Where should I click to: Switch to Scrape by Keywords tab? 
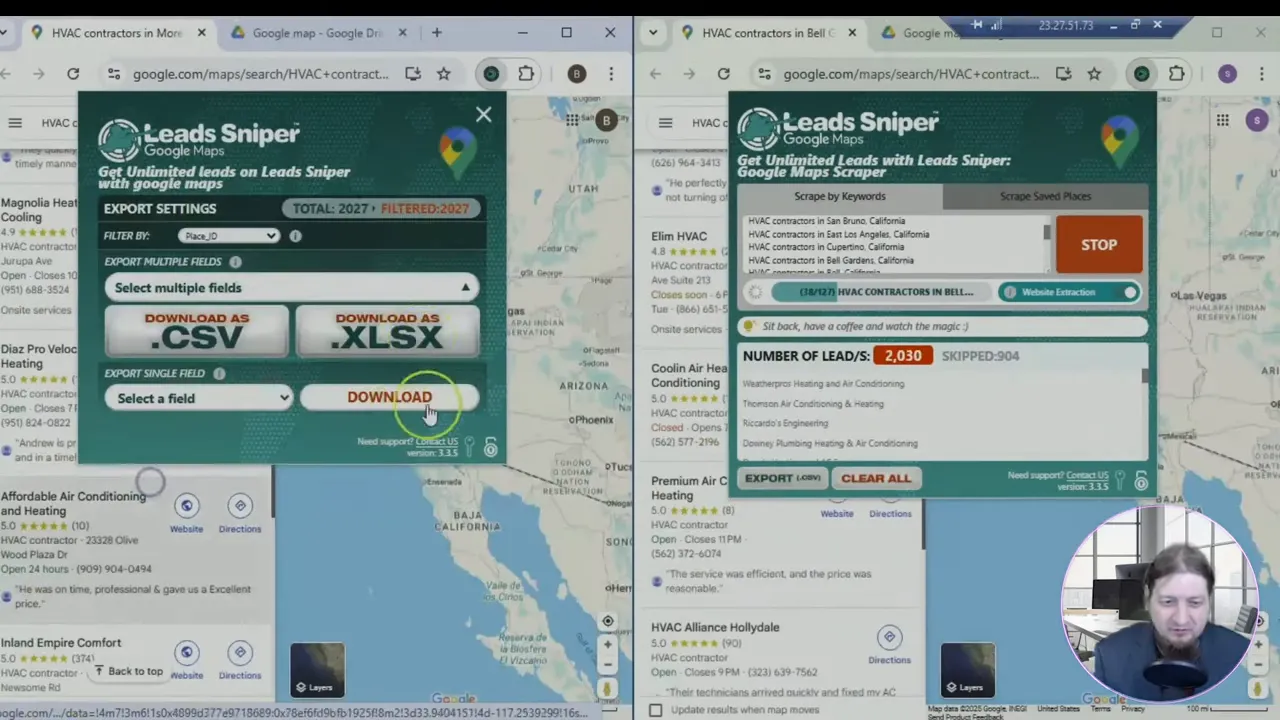[x=839, y=196]
